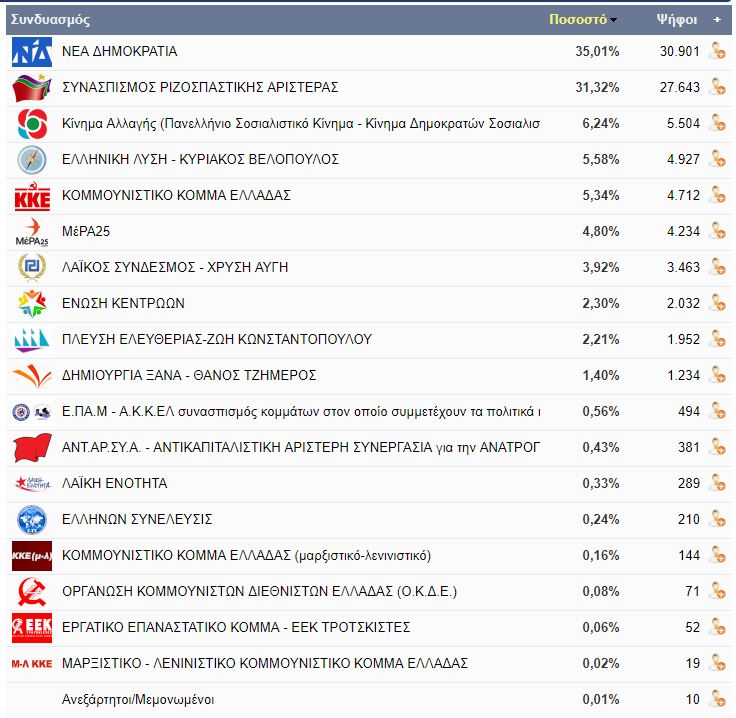Image resolution: width=736 pixels, height=718 pixels.
Task: Click the ΑΝΤ.ΑΡ.ΣΥ.Α. red flag logo
Action: (x=32, y=448)
